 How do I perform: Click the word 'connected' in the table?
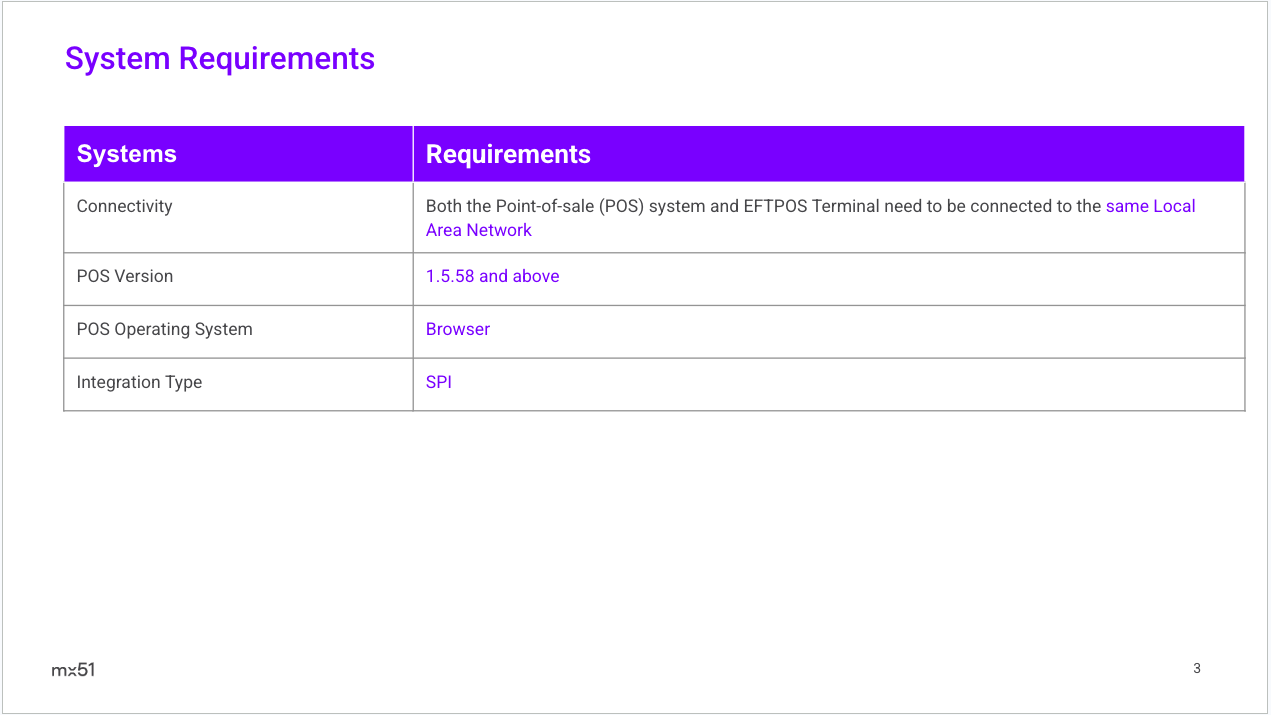click(1008, 206)
